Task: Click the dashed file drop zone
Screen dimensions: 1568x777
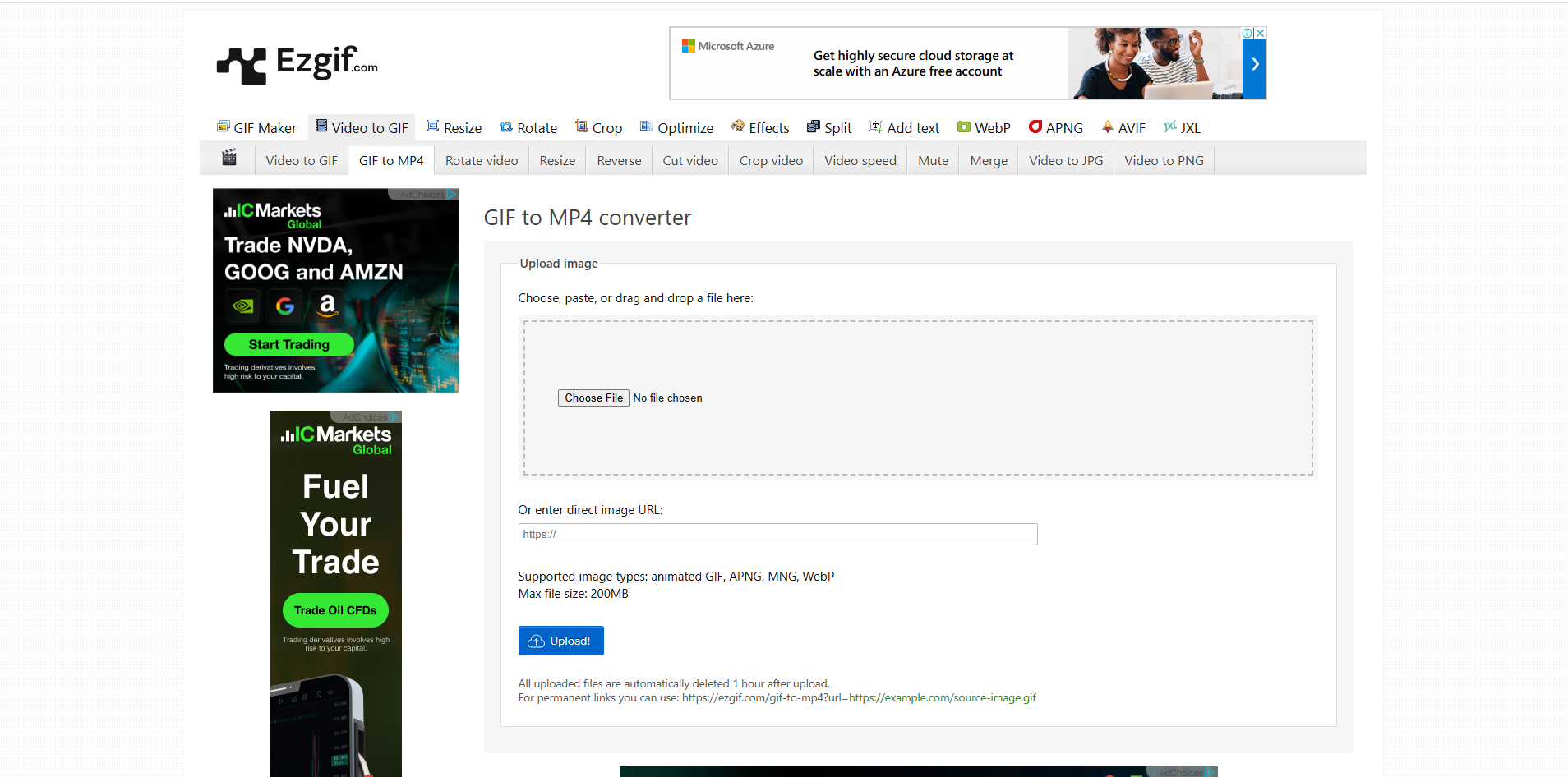Action: [x=918, y=398]
